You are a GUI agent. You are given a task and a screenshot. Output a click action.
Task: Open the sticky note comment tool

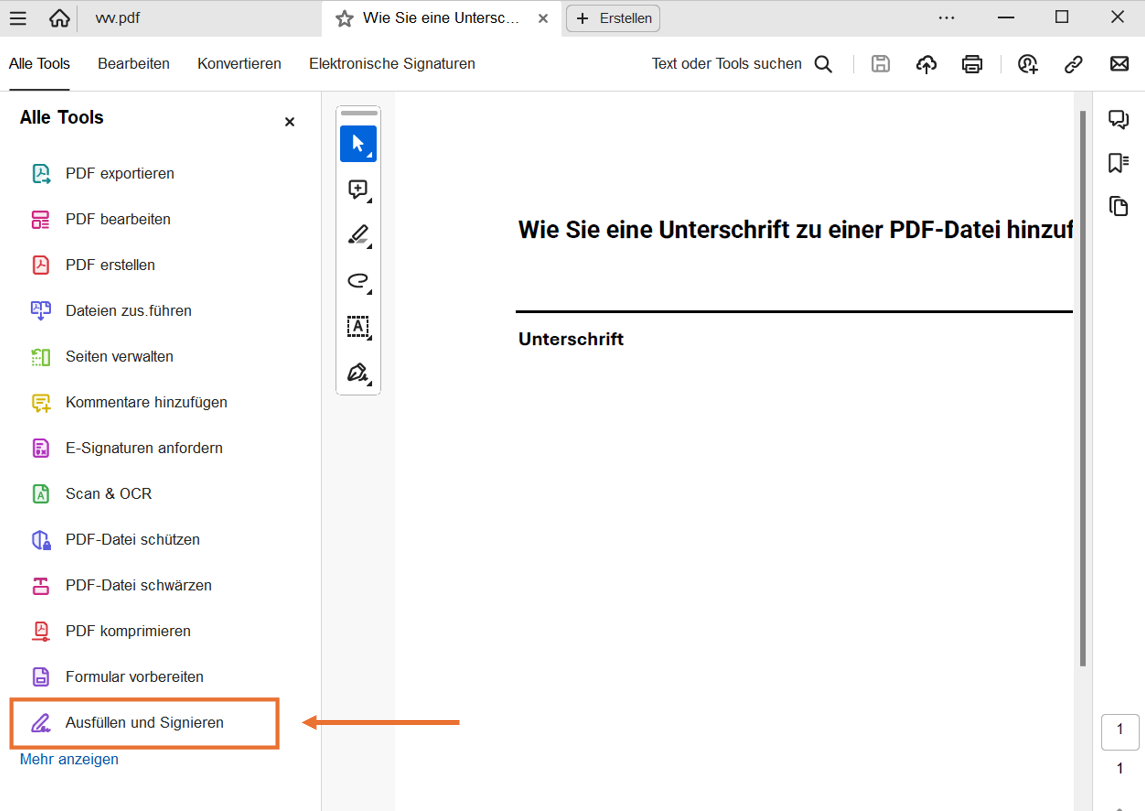click(358, 189)
